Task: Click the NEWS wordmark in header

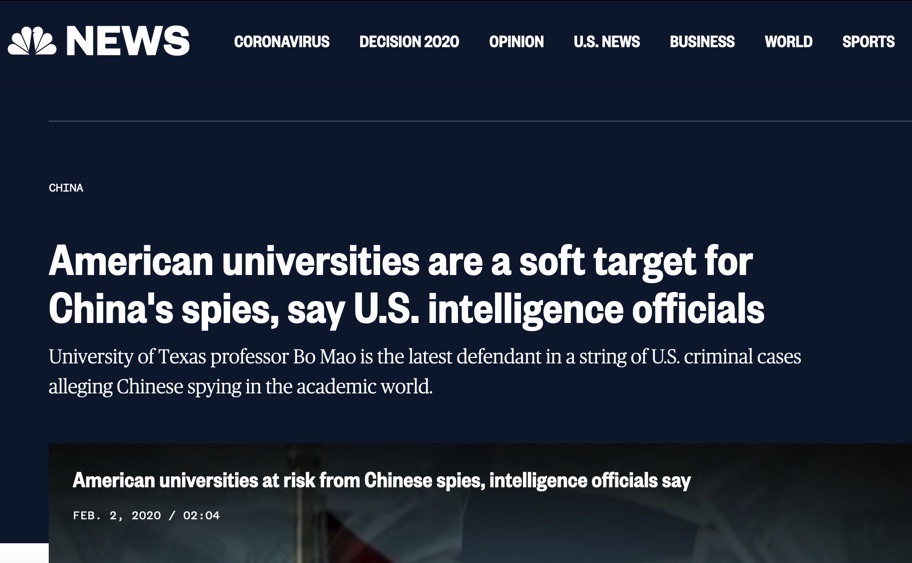Action: pyautogui.click(x=128, y=41)
